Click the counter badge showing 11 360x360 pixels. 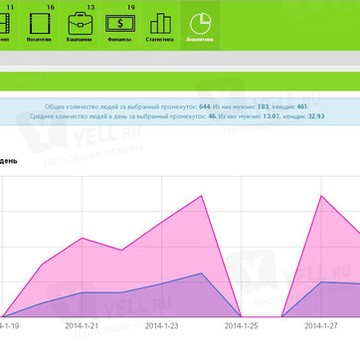coord(10,7)
